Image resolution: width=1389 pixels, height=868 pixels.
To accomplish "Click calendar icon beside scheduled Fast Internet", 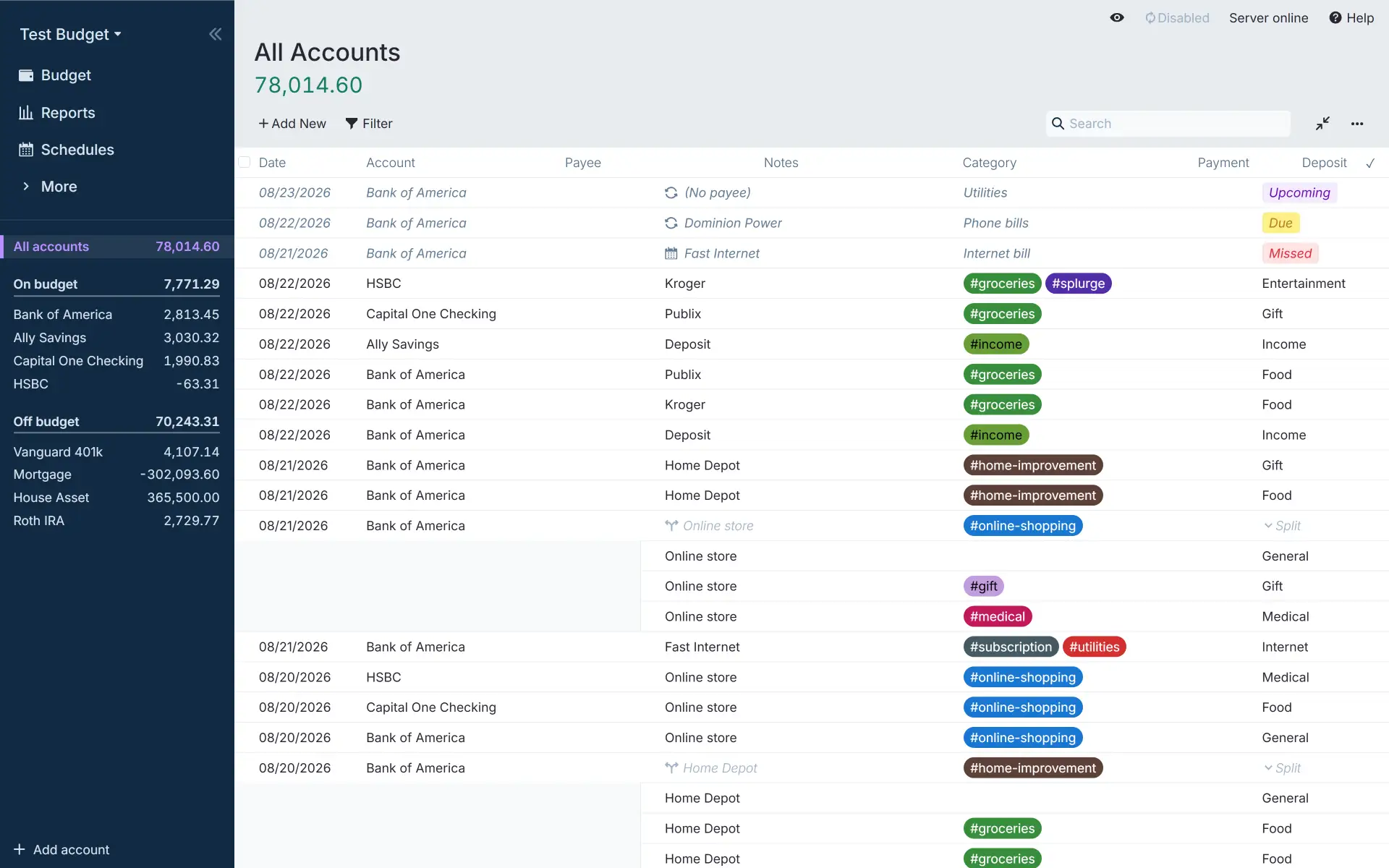I will click(671, 253).
